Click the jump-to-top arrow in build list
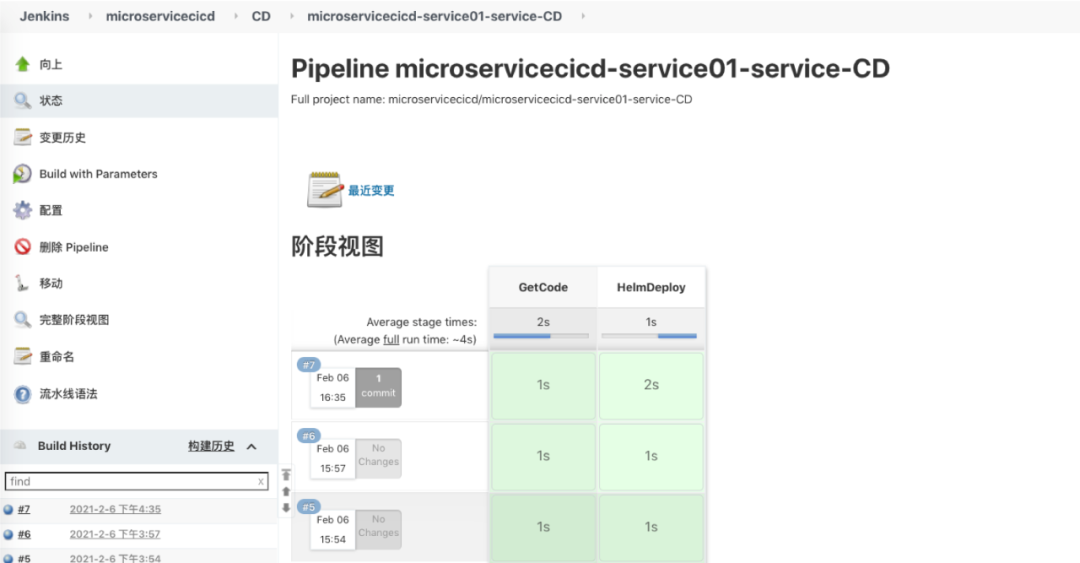Viewport: 1080px width, 563px height. [286, 475]
